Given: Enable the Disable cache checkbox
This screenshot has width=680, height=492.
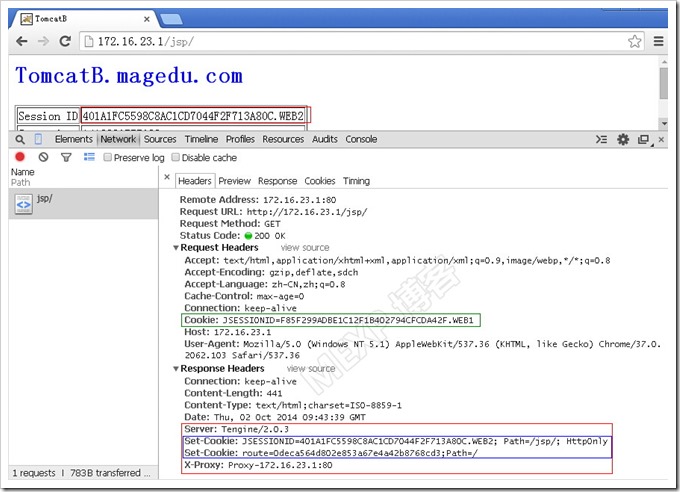Looking at the screenshot, I should (175, 157).
